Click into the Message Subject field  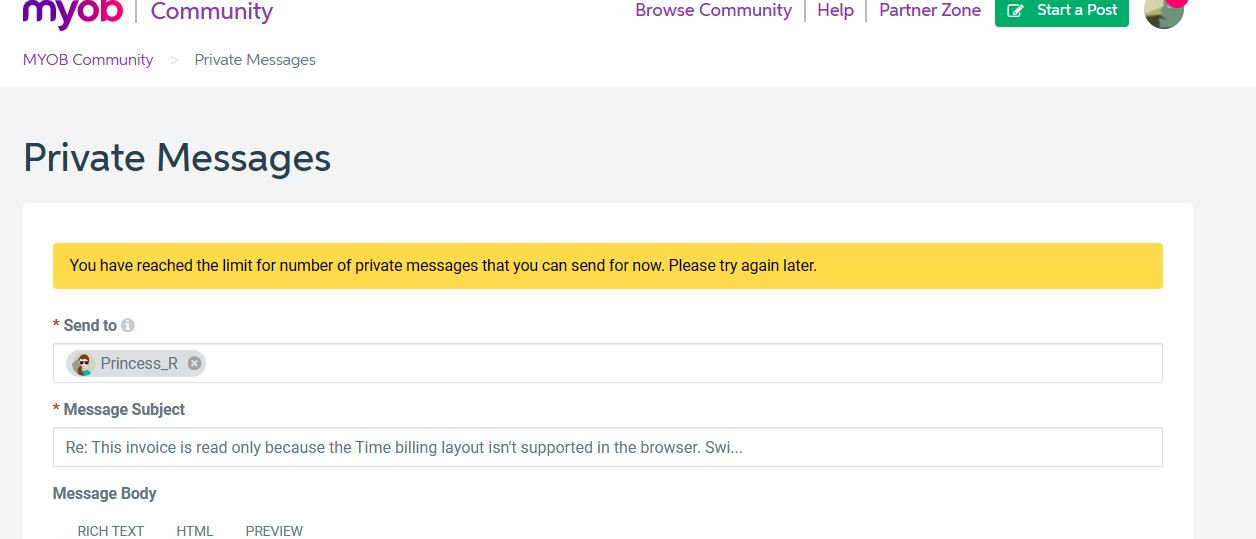tap(607, 447)
